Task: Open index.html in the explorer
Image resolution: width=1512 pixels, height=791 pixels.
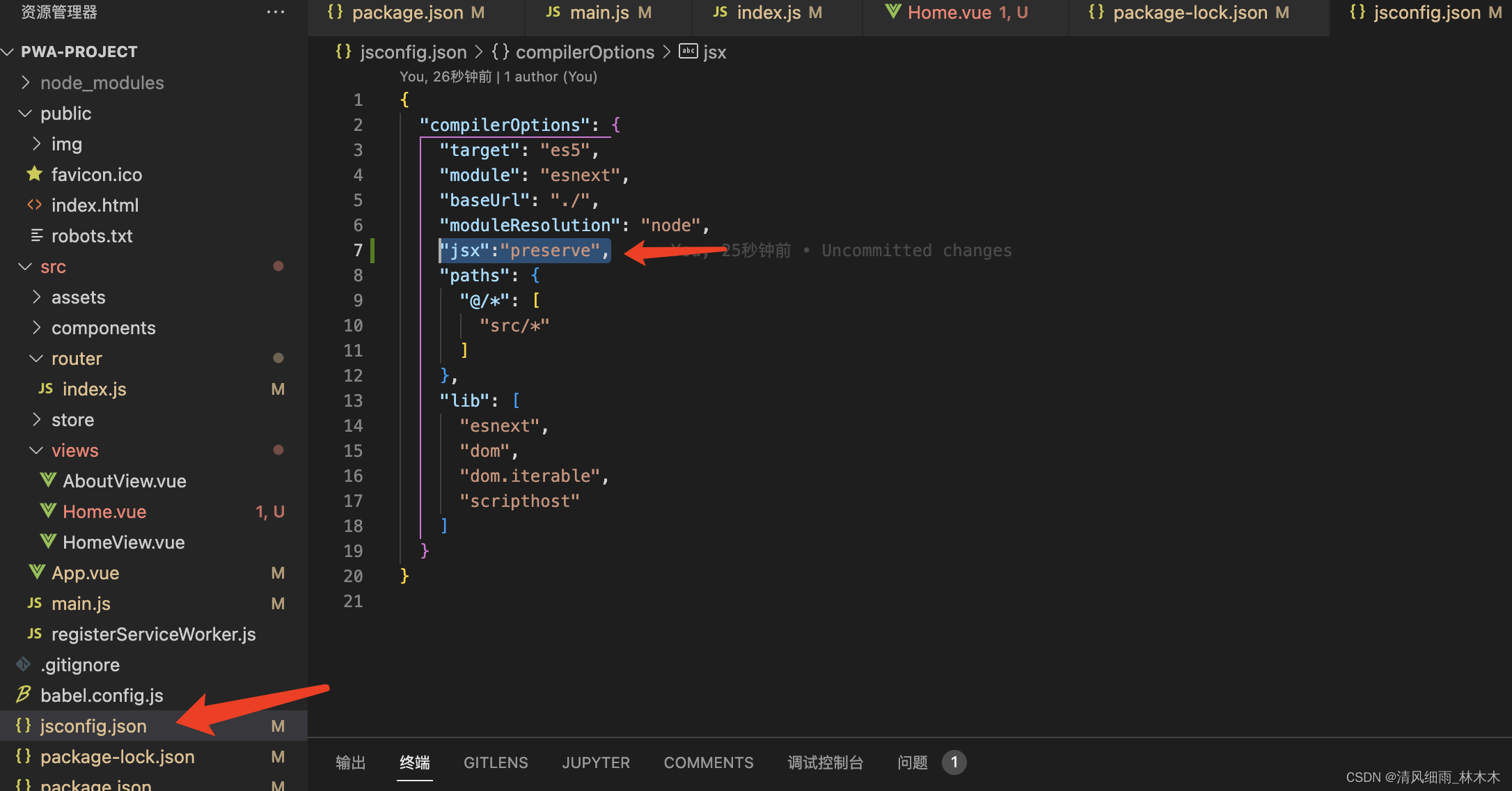Action: (x=95, y=205)
